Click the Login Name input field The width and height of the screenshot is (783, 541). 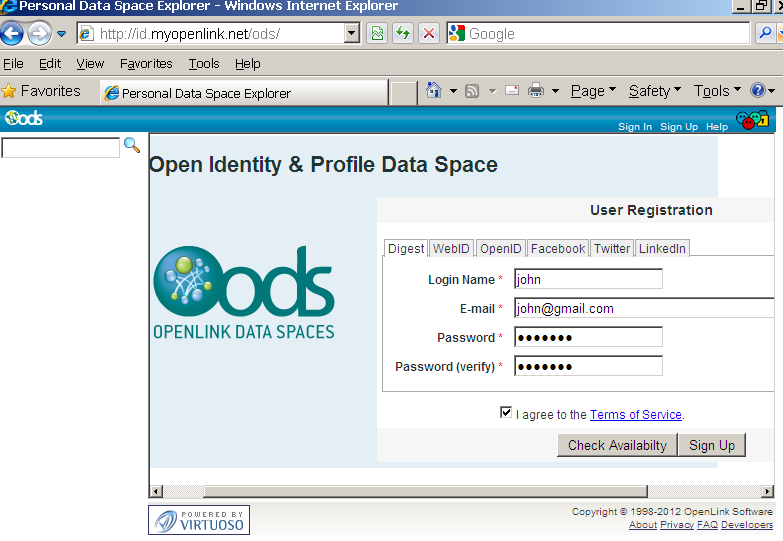pyautogui.click(x=588, y=280)
